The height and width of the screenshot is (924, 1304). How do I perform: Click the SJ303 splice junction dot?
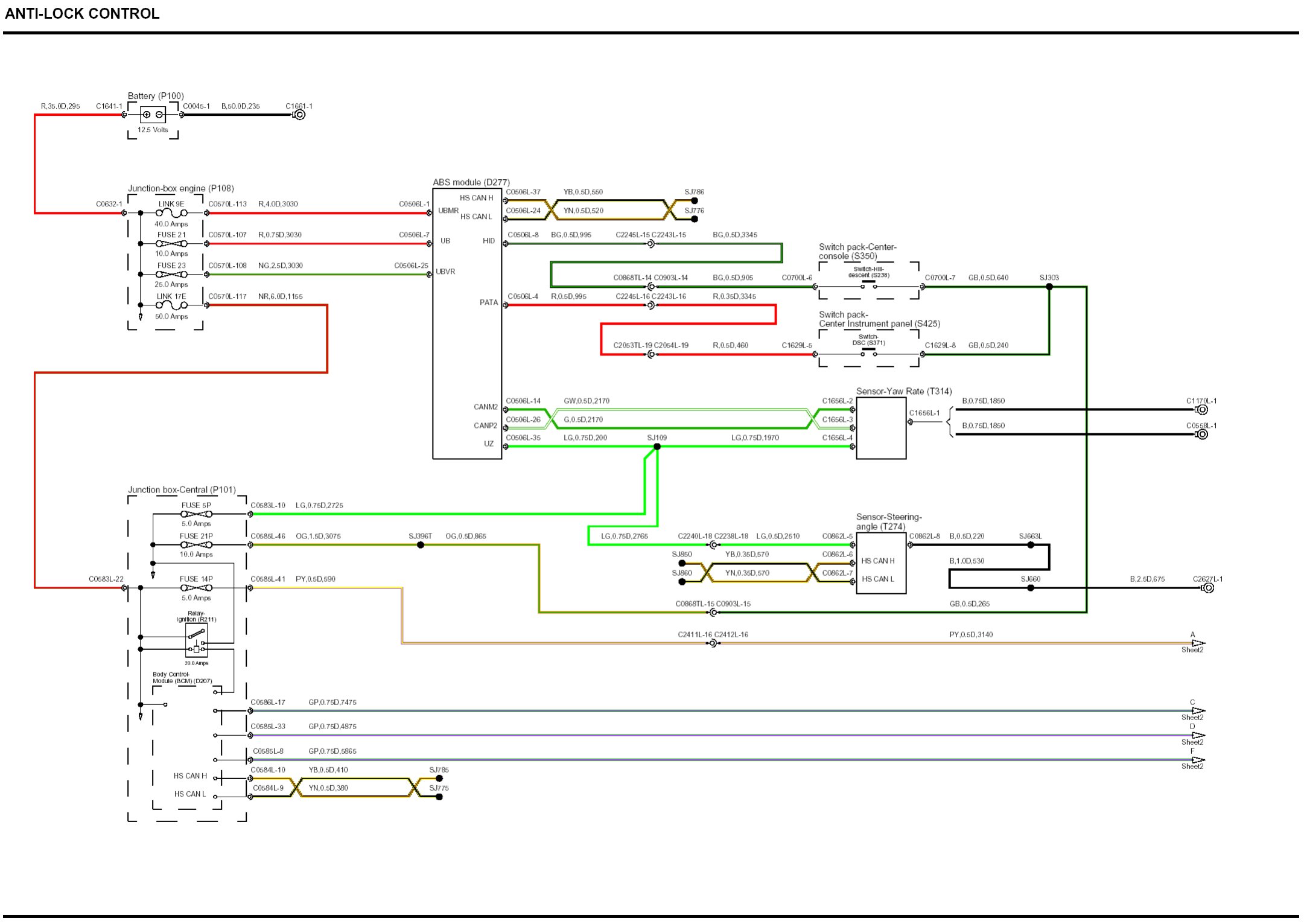point(1049,287)
